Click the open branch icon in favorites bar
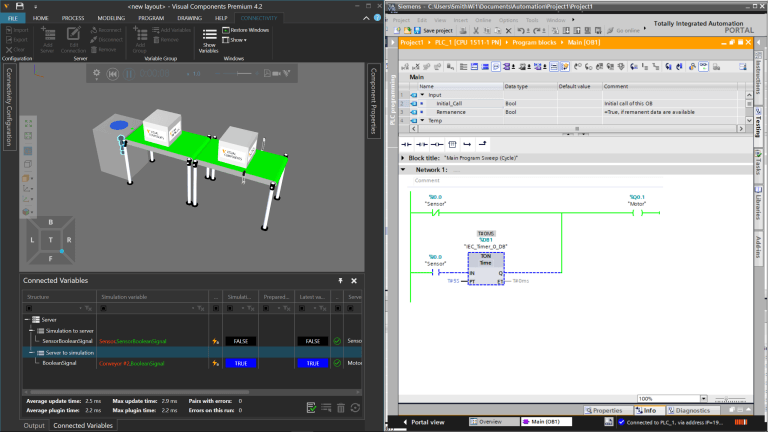The height and width of the screenshot is (432, 768). point(467,144)
